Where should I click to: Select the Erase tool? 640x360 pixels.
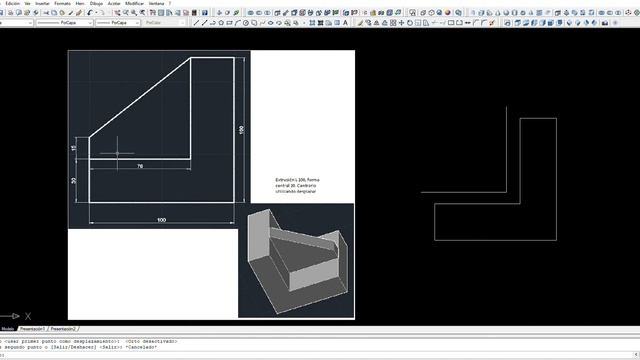pos(360,23)
